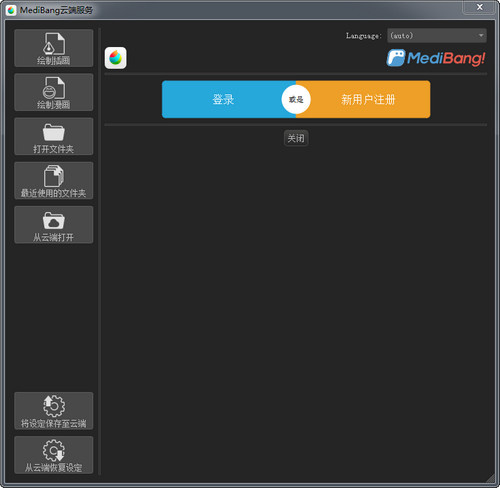Click the colorful MediBang Paint app icon
This screenshot has width=500, height=488.
click(115, 58)
